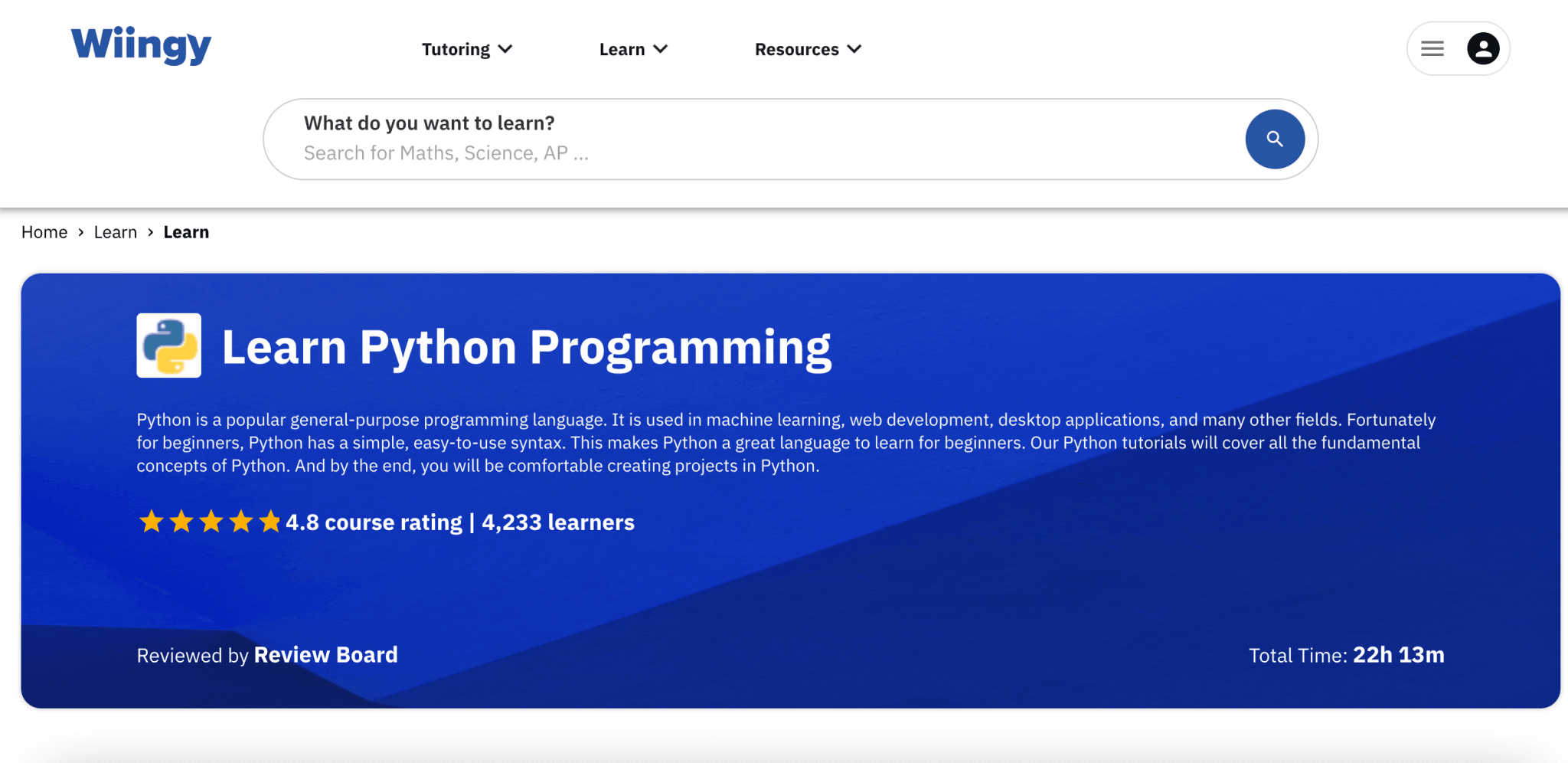Click the Python logo icon

click(169, 345)
